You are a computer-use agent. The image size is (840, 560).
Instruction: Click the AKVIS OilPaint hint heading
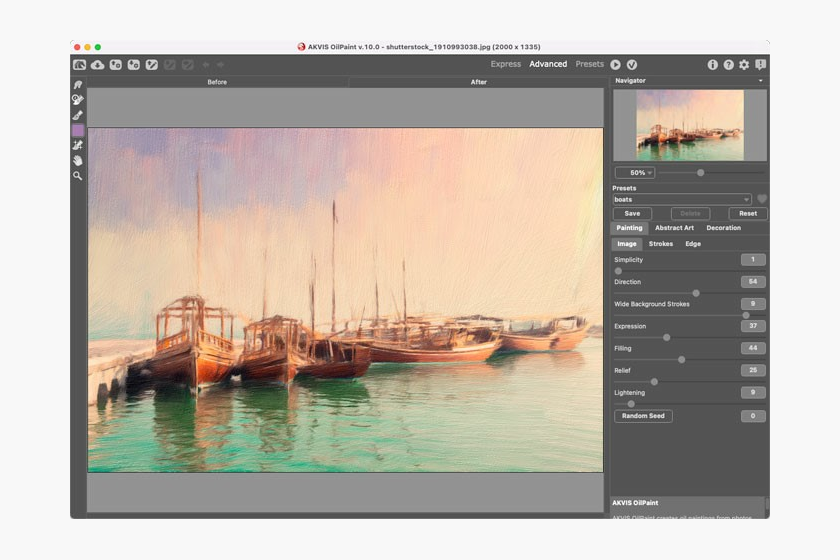(635, 503)
